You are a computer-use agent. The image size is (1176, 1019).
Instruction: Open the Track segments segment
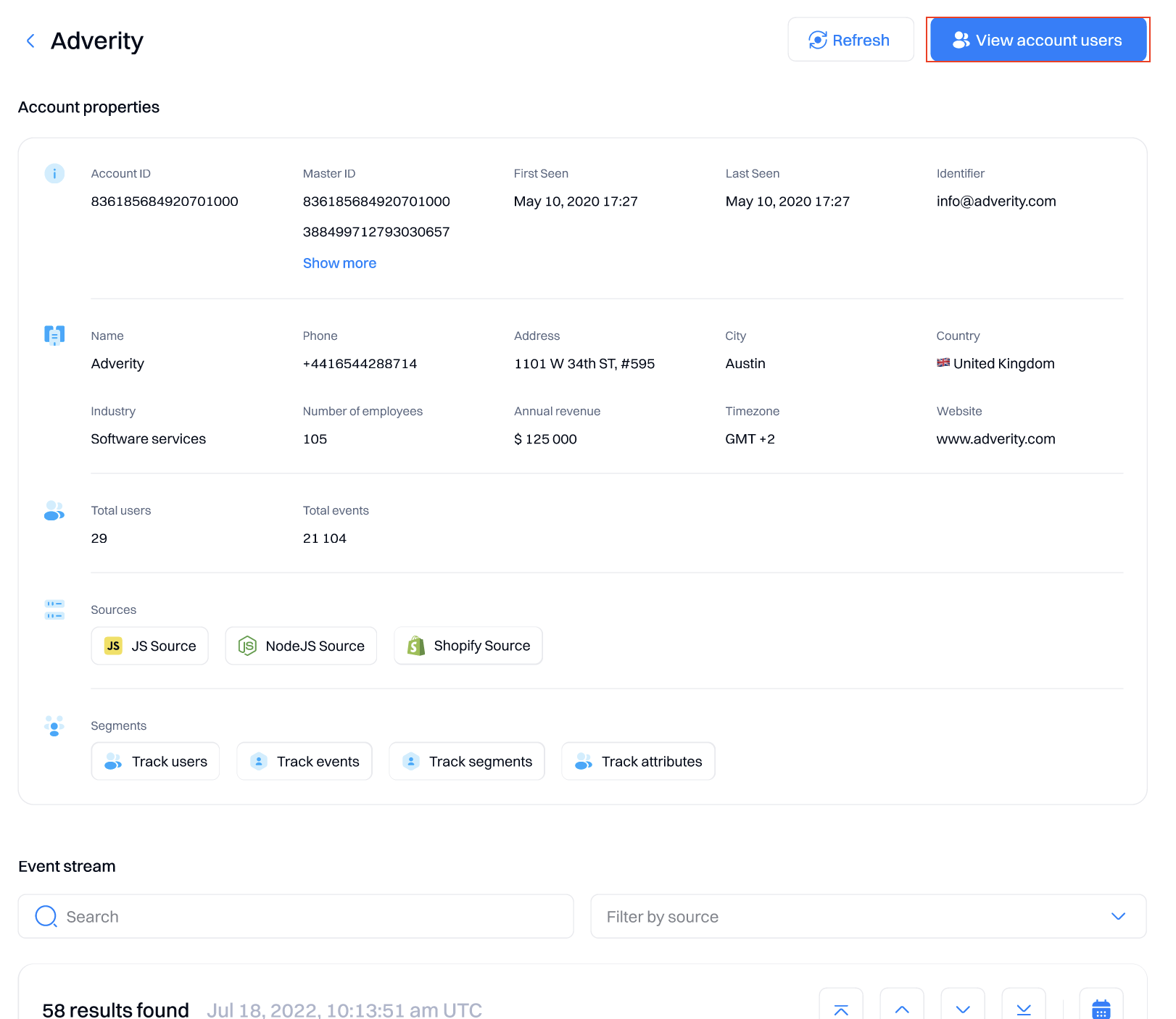pos(467,761)
